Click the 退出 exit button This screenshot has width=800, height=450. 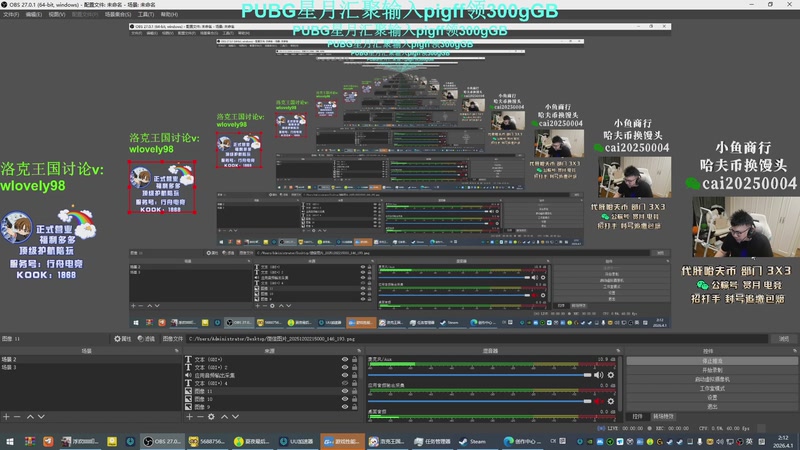tap(712, 407)
